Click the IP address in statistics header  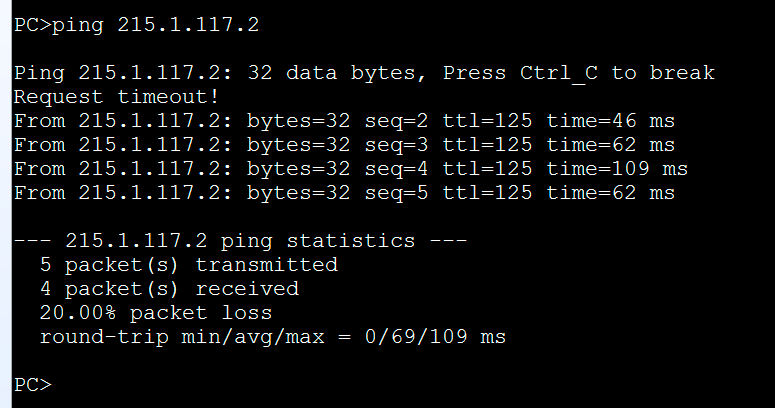pyautogui.click(x=136, y=241)
